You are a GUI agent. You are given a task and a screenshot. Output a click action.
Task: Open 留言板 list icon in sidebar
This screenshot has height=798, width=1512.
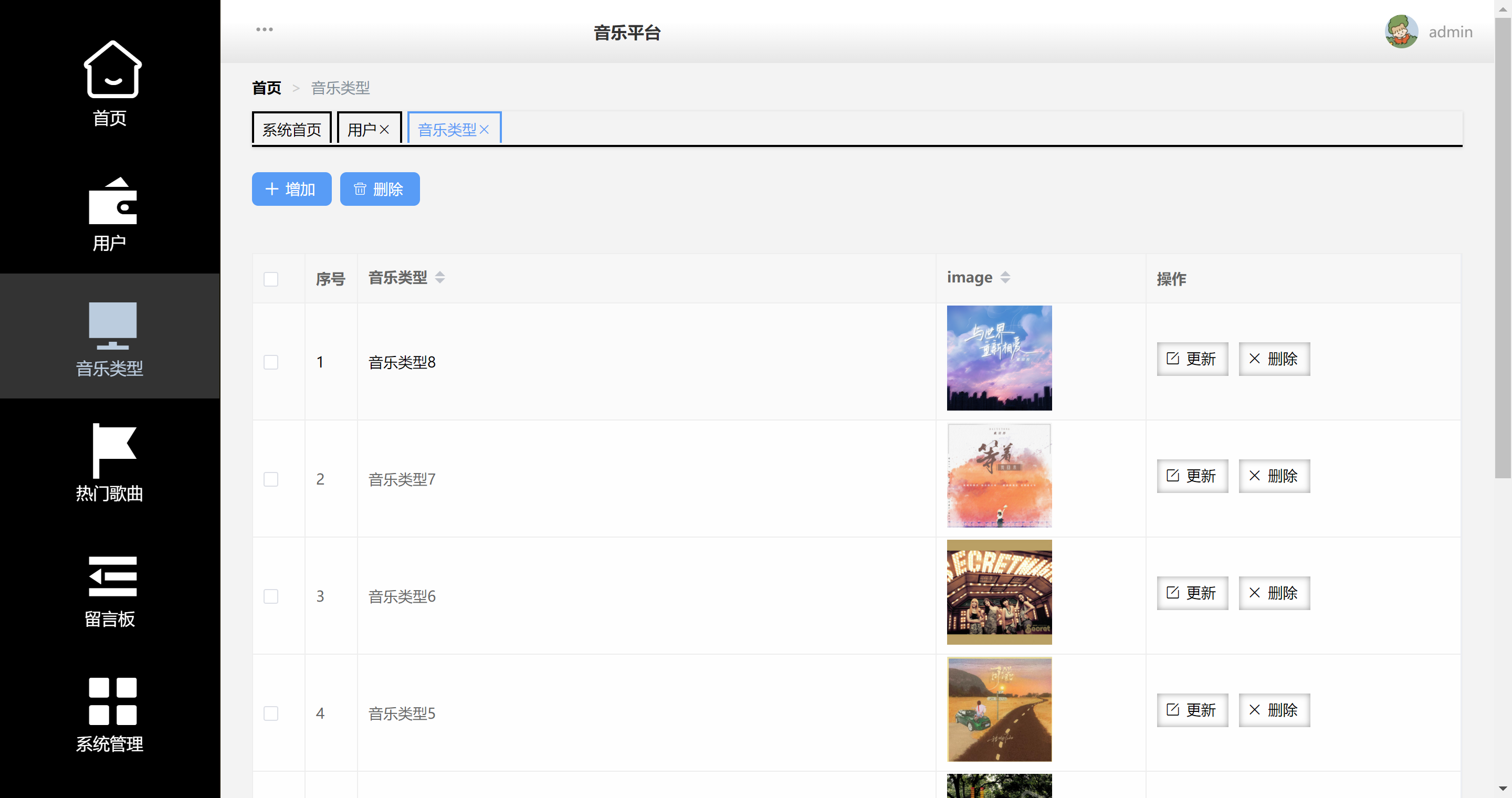(x=112, y=576)
